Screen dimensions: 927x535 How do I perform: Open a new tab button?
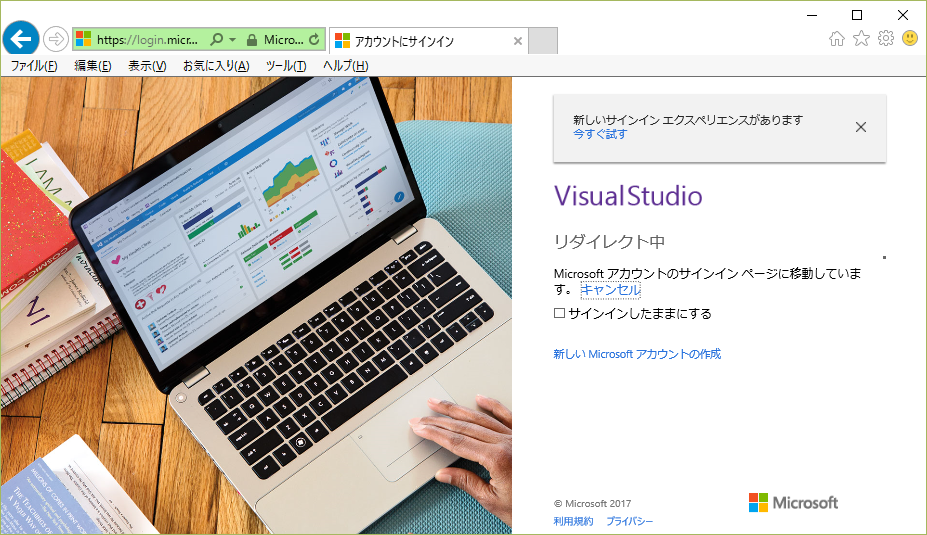click(x=543, y=41)
